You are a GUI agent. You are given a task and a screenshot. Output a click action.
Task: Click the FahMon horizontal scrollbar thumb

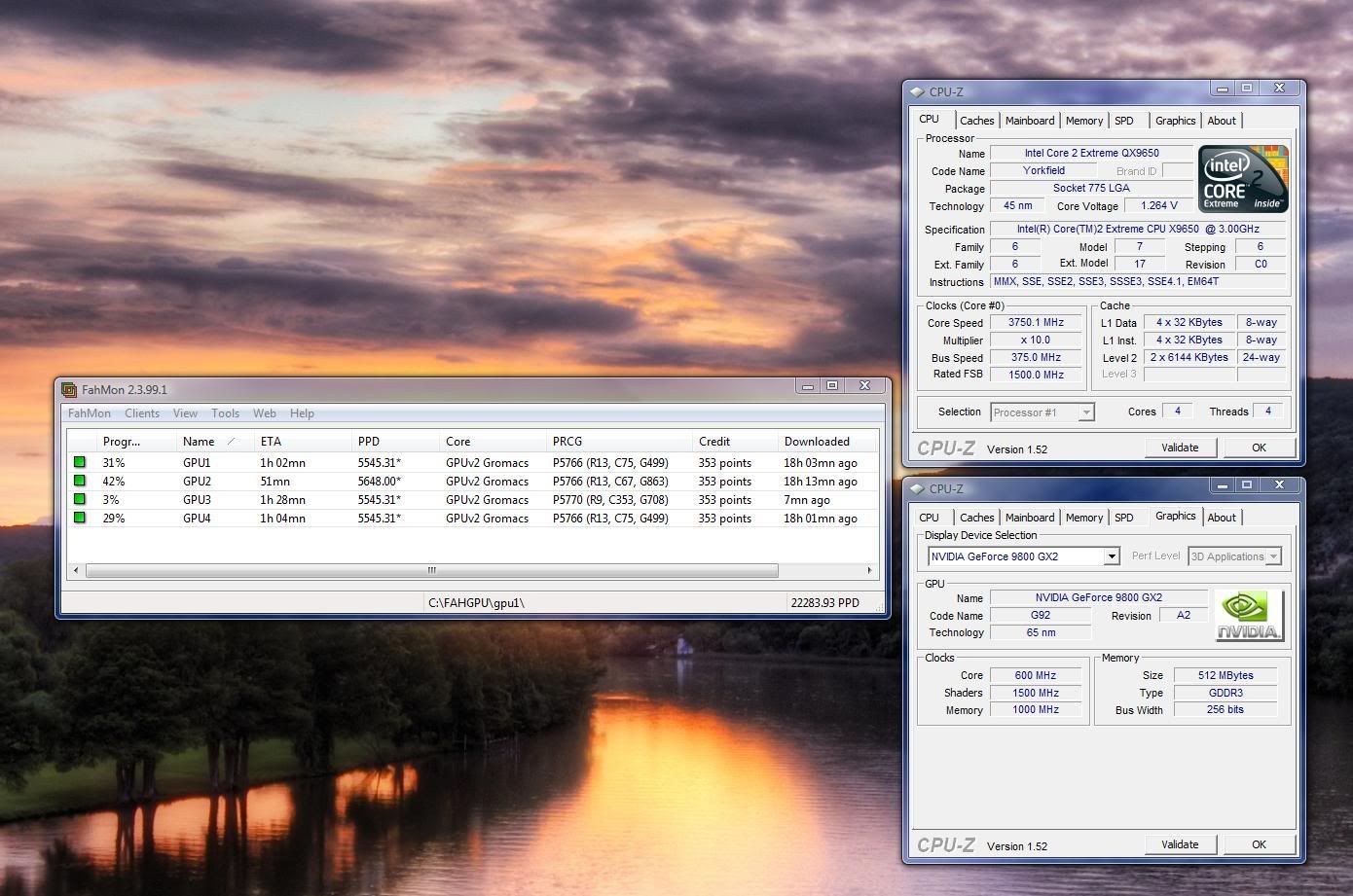(432, 570)
